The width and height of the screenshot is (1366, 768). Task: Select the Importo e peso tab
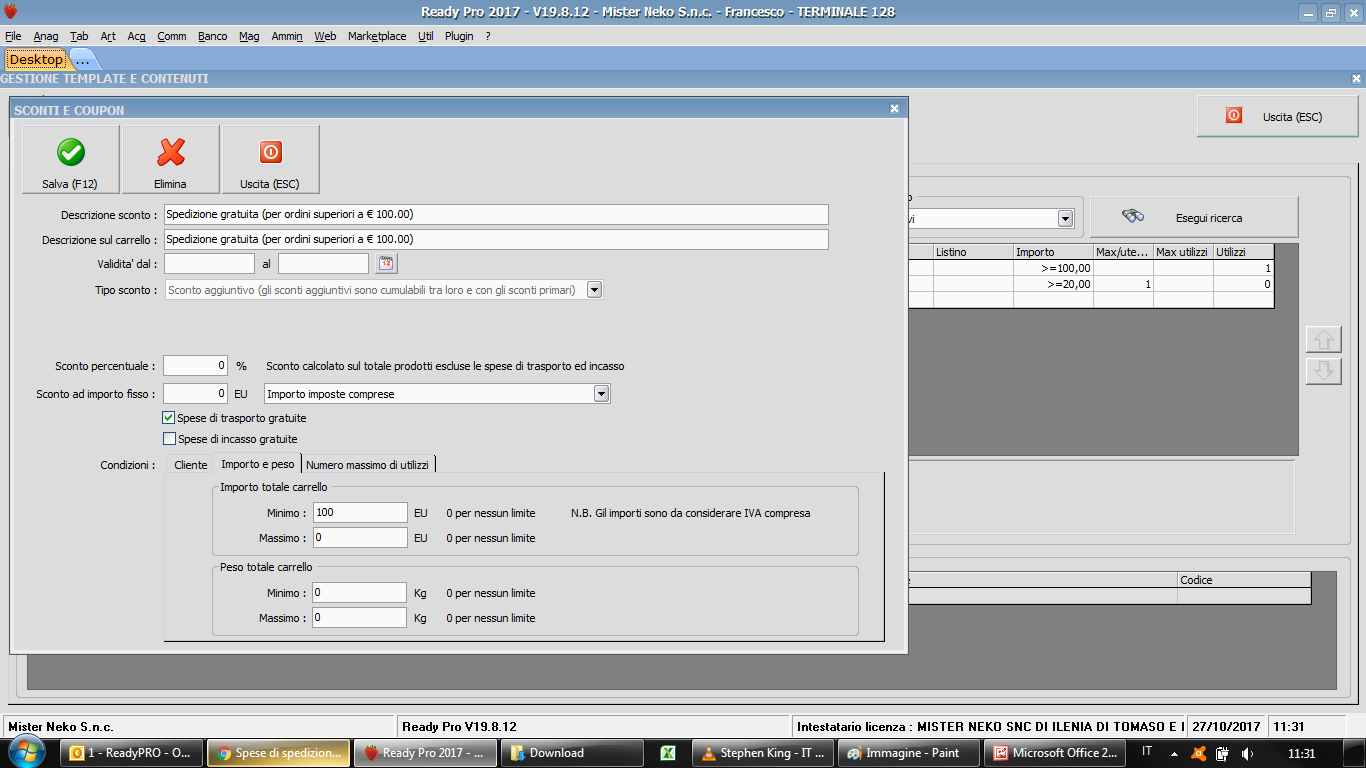pyautogui.click(x=258, y=464)
